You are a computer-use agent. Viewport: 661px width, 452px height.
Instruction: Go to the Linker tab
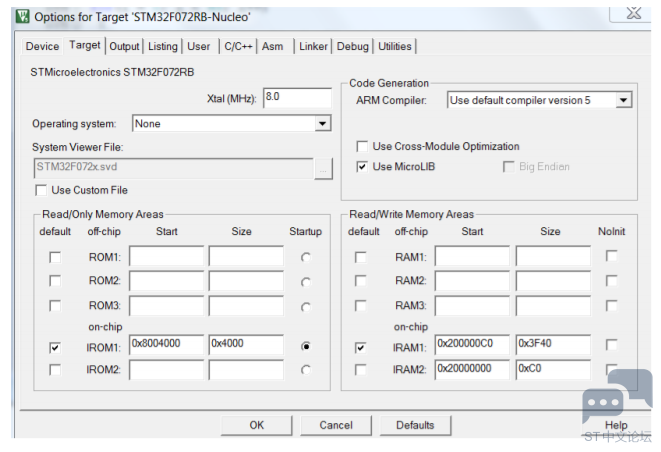point(312,46)
